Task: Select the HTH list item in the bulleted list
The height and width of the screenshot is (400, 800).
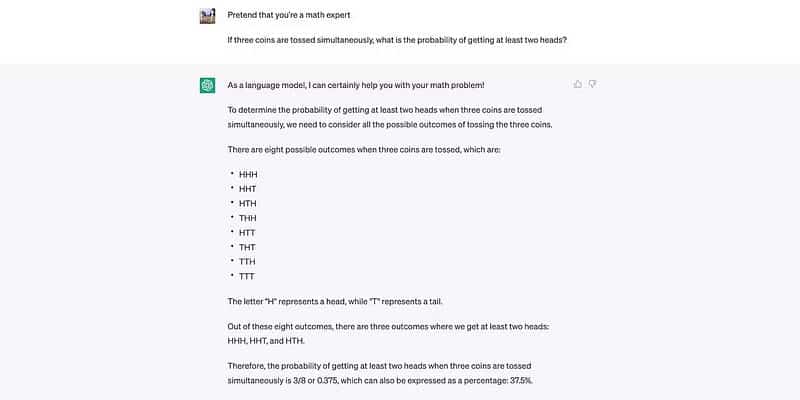Action: [x=248, y=203]
